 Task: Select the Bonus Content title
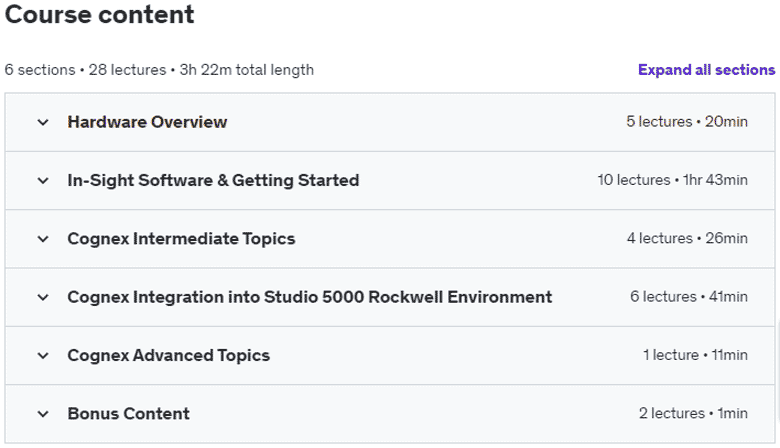click(128, 414)
